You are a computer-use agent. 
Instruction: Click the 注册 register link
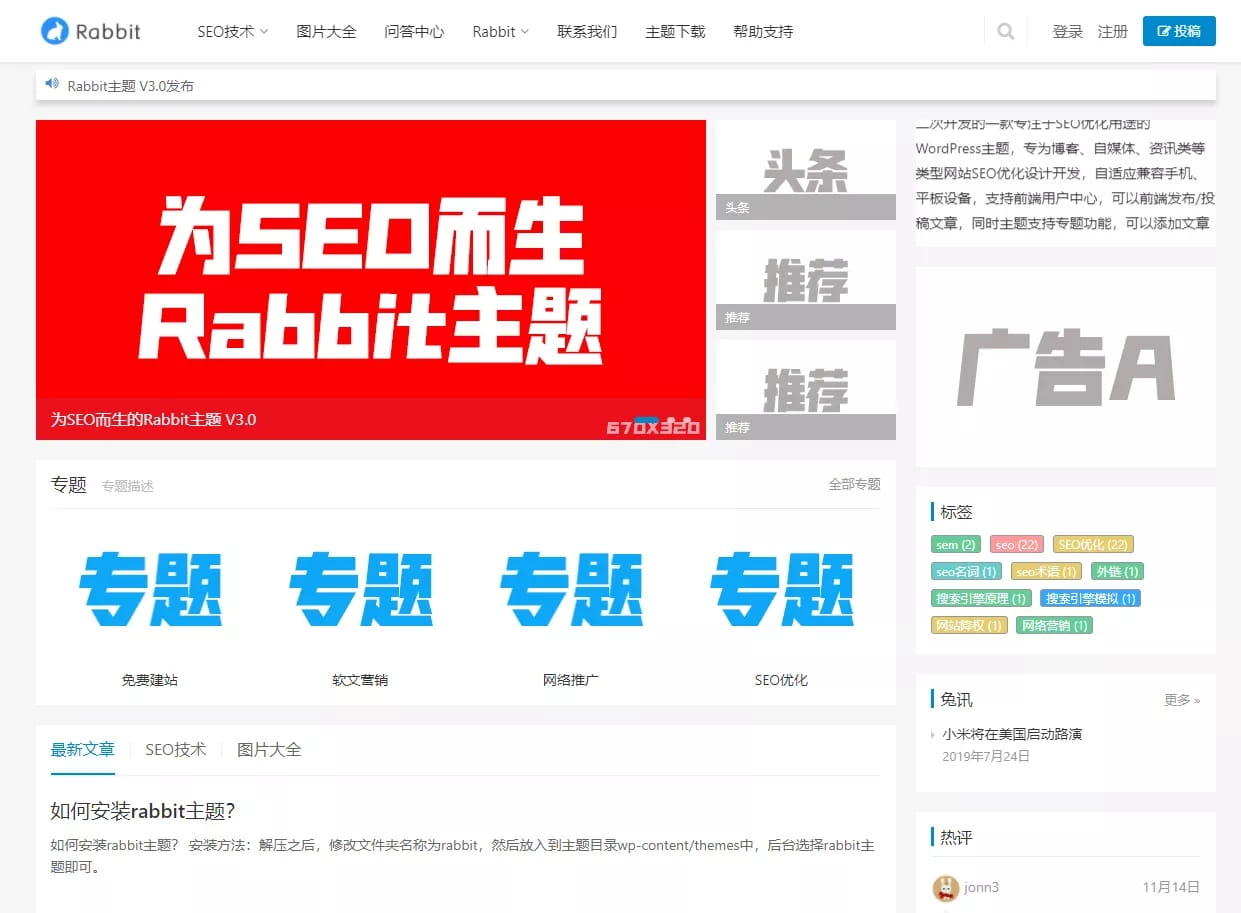pos(1112,31)
